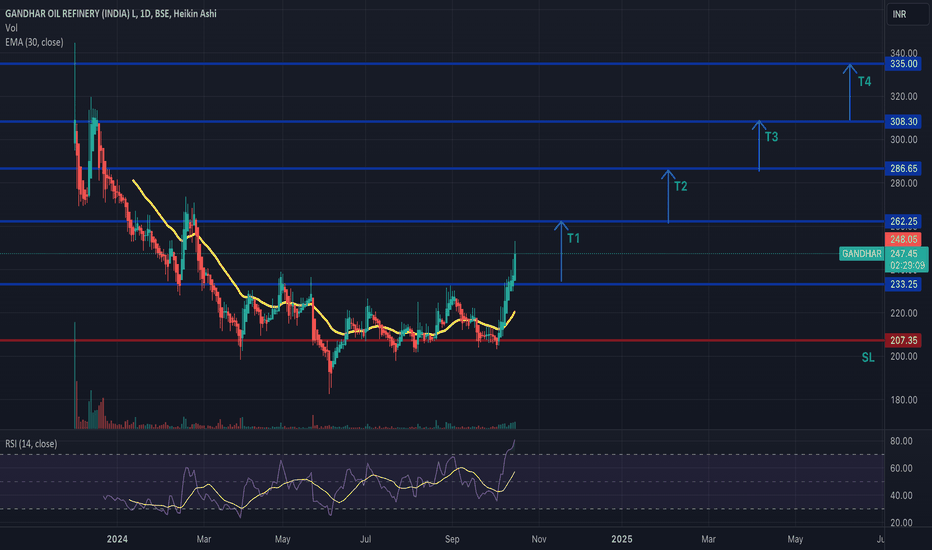Click the 2024 label on time axis
Image resolution: width=932 pixels, height=550 pixels.
pos(117,539)
